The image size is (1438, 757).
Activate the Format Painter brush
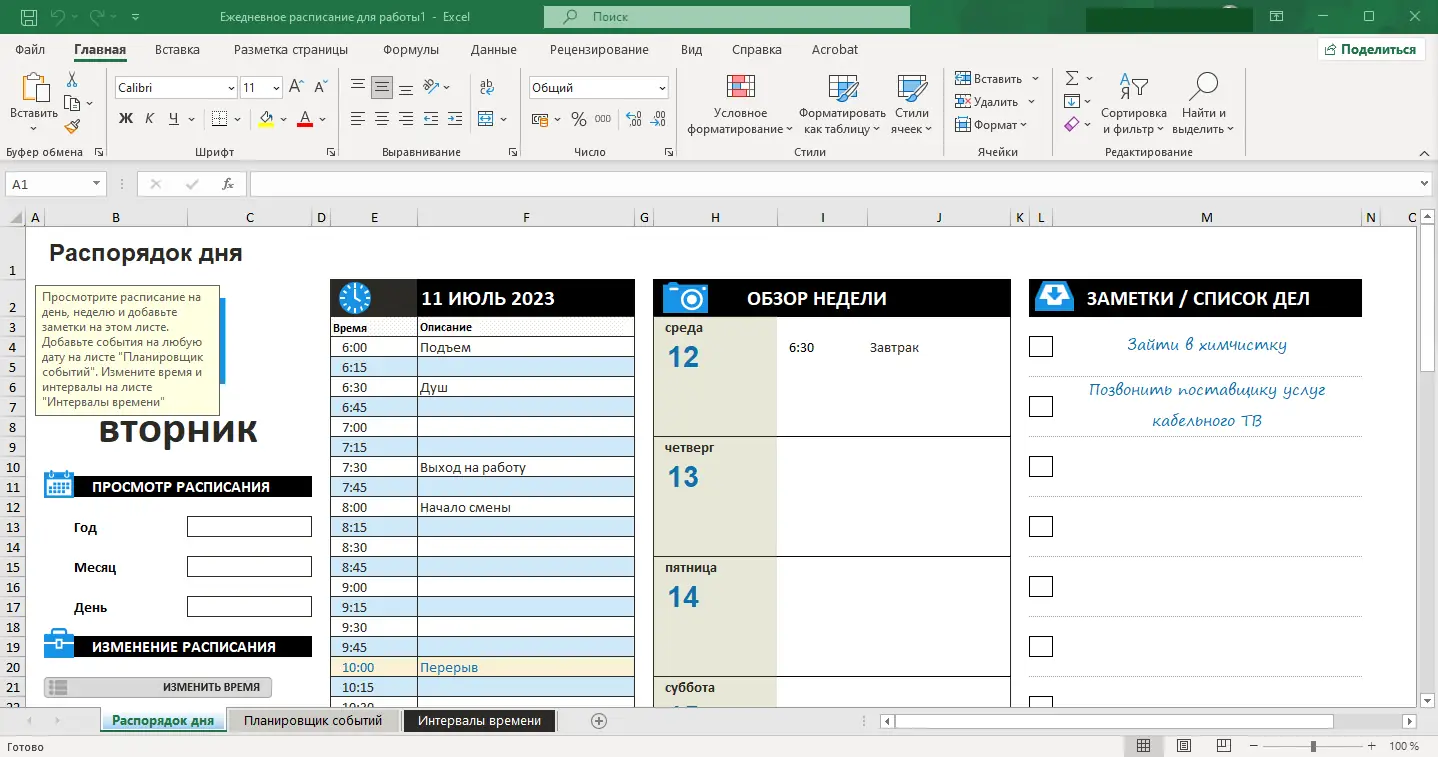click(72, 126)
